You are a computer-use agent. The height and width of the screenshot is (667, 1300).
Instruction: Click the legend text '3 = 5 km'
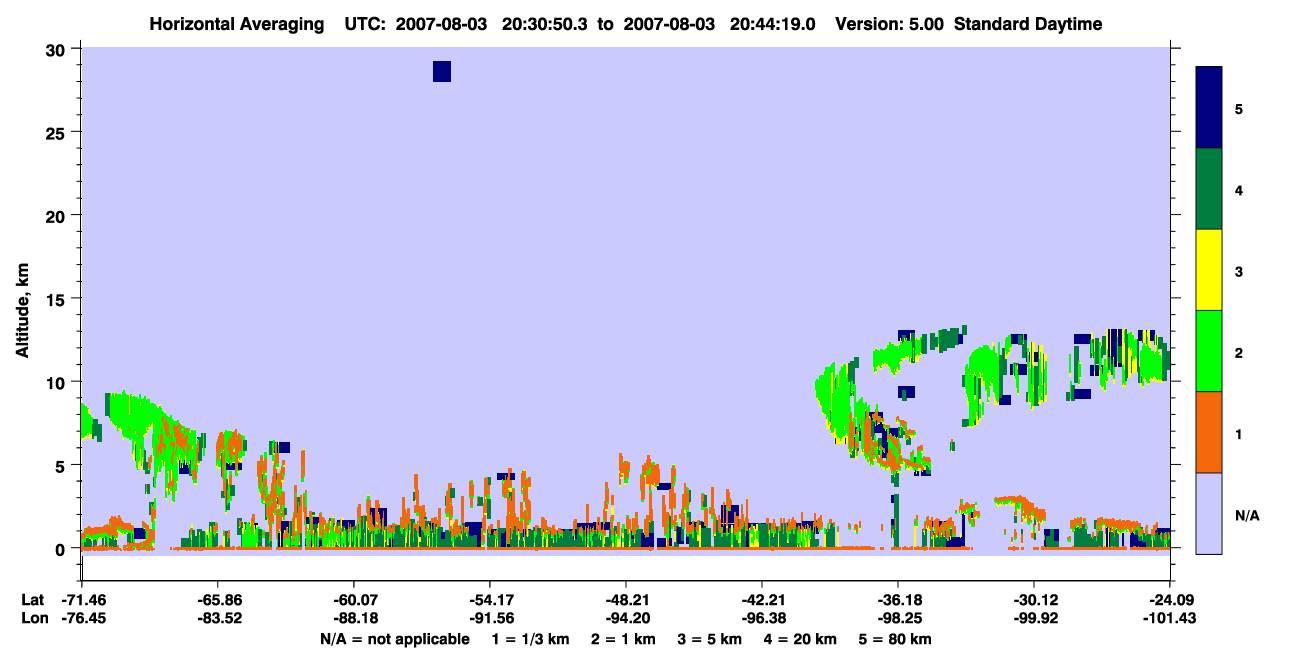click(710, 639)
